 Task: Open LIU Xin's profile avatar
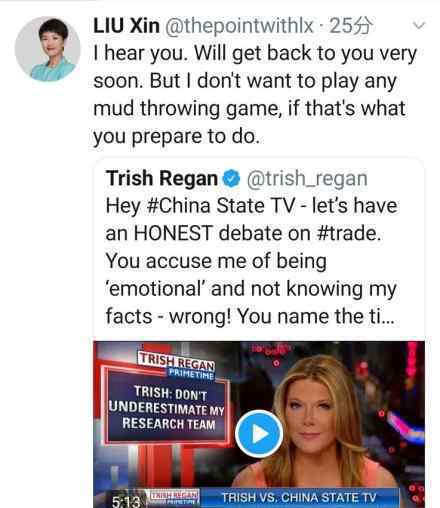pos(47,49)
